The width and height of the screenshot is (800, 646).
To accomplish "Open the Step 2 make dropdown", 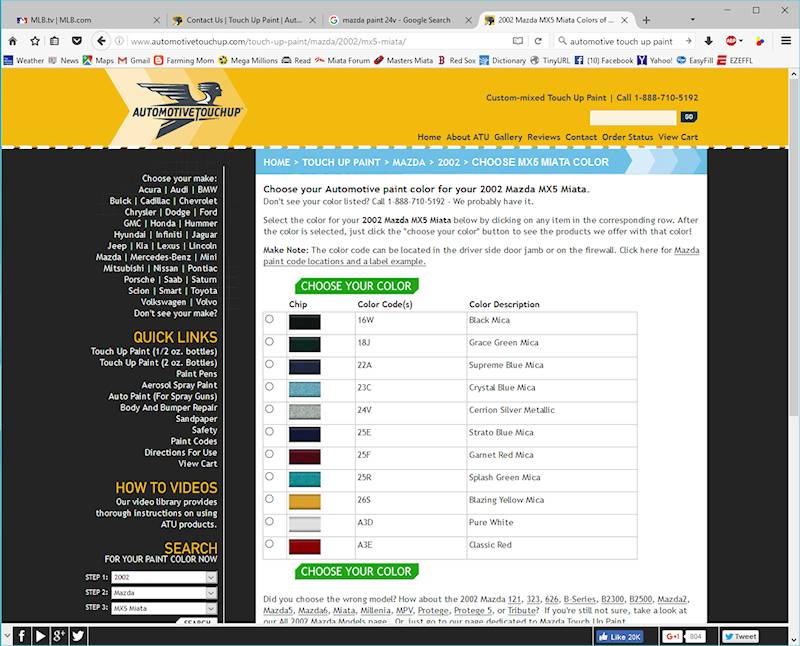I will tap(164, 592).
